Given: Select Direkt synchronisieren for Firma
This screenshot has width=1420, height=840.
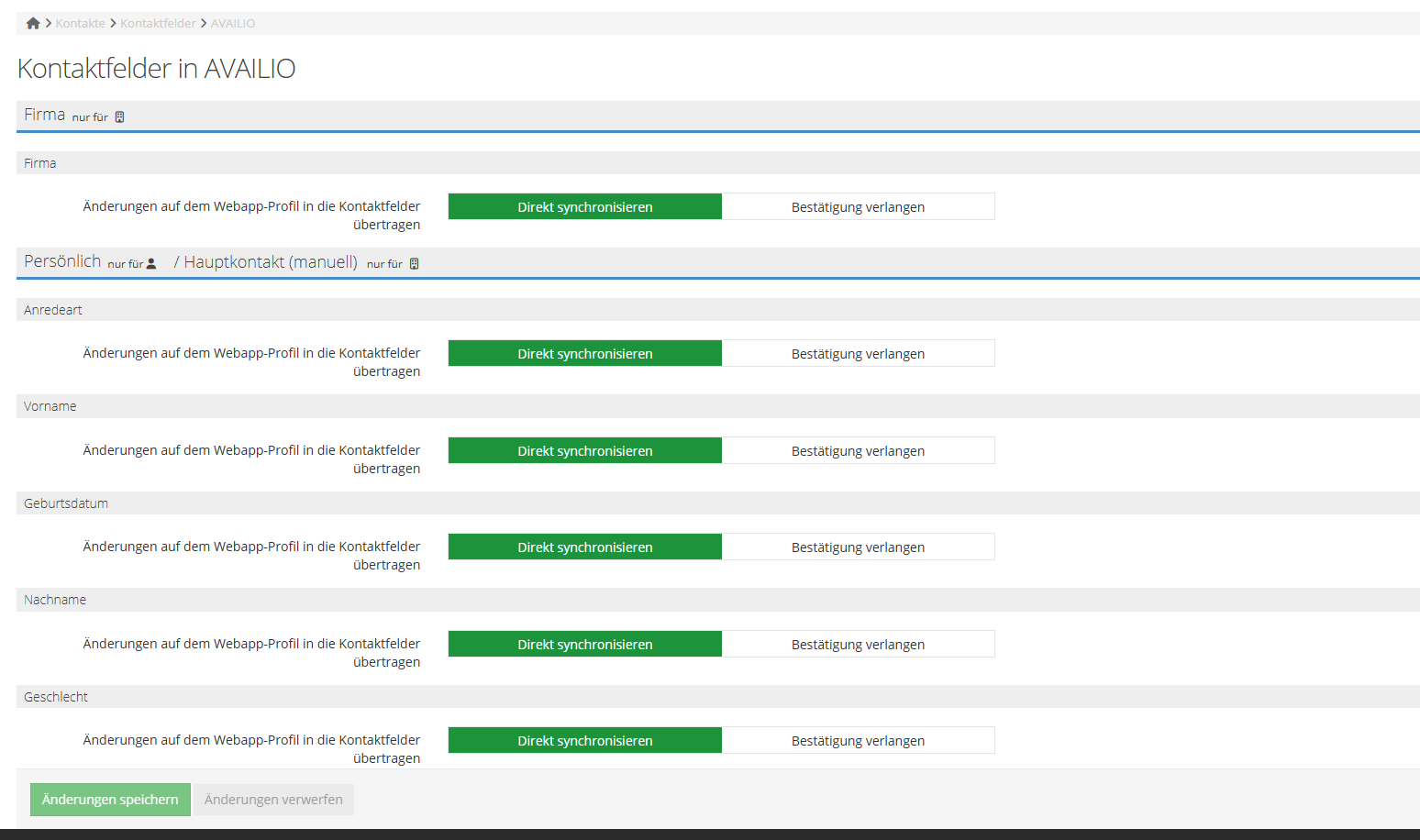Looking at the screenshot, I should (x=585, y=206).
